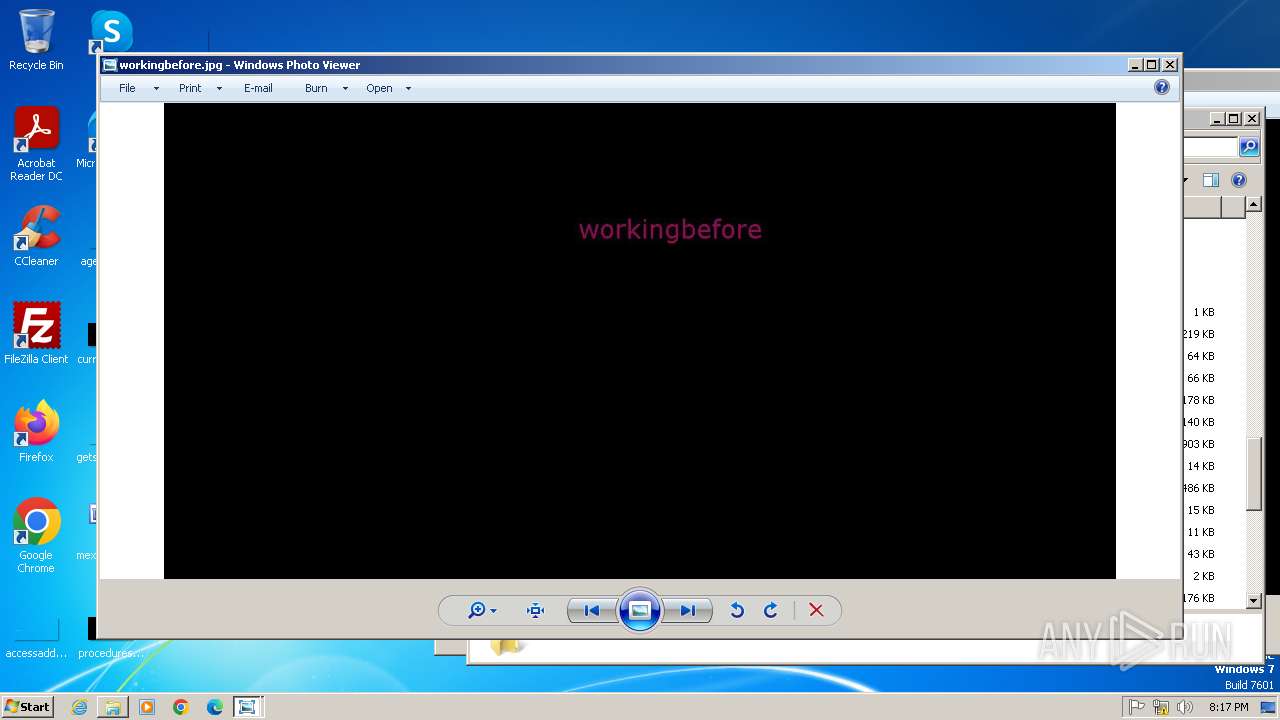Viewport: 1280px width, 720px height.
Task: Open the File menu
Action: coord(127,88)
